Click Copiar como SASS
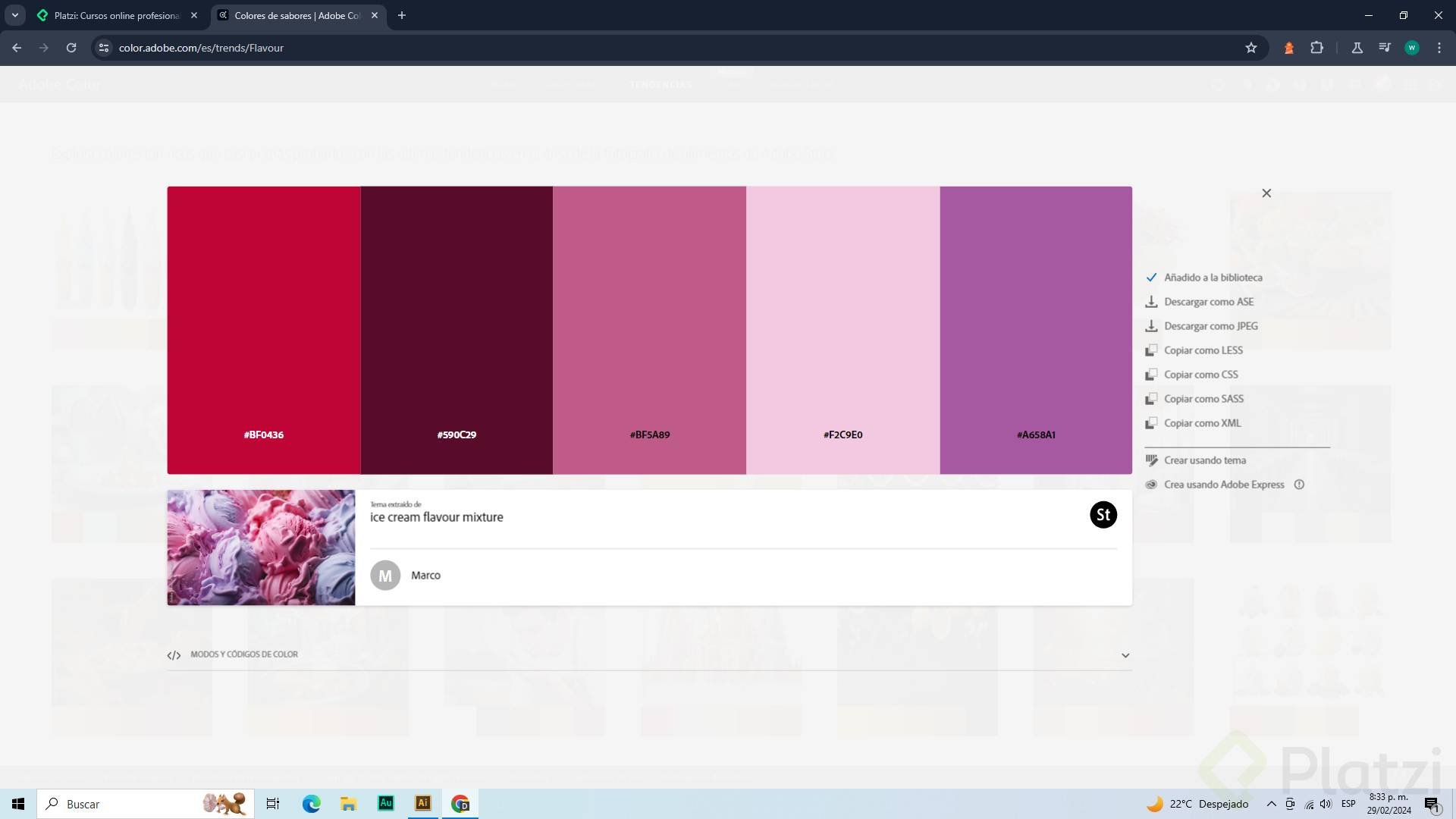Screen dimensions: 1456x819 click(1203, 399)
